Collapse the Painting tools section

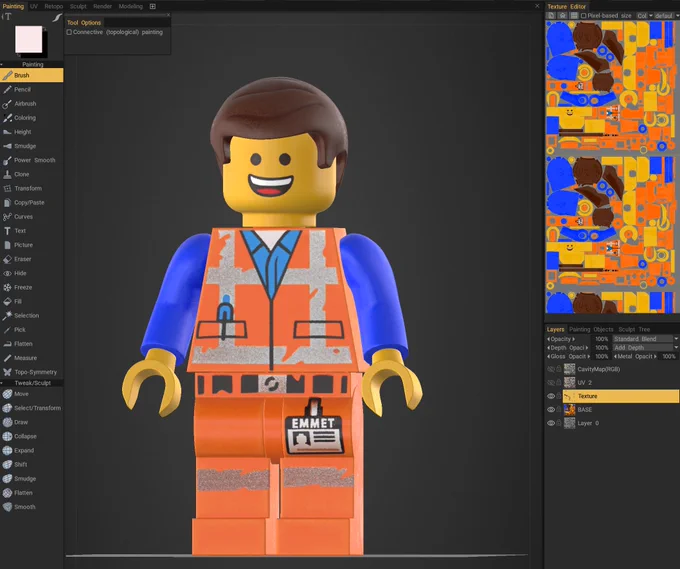click(2, 64)
